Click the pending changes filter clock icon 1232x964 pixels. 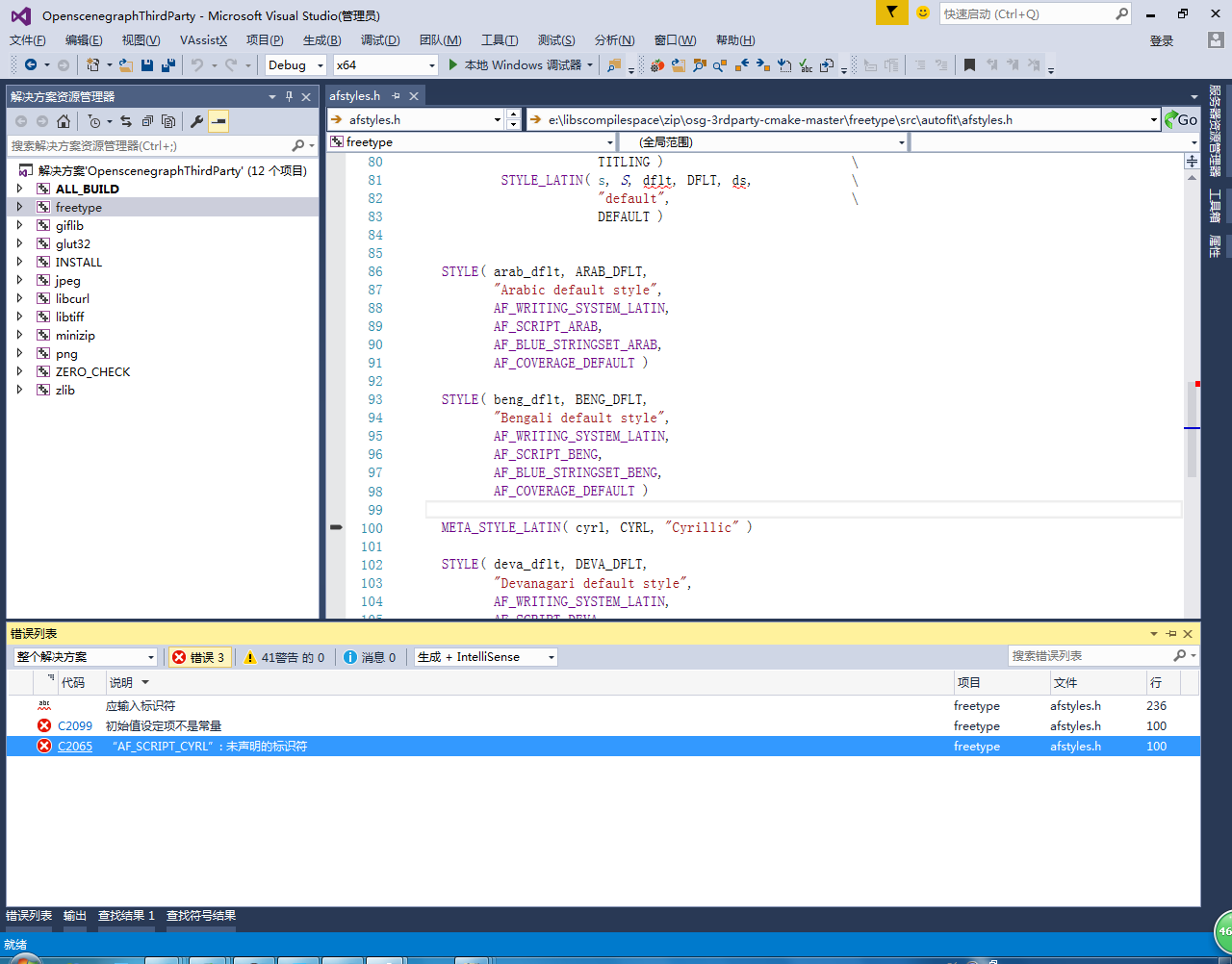[94, 121]
